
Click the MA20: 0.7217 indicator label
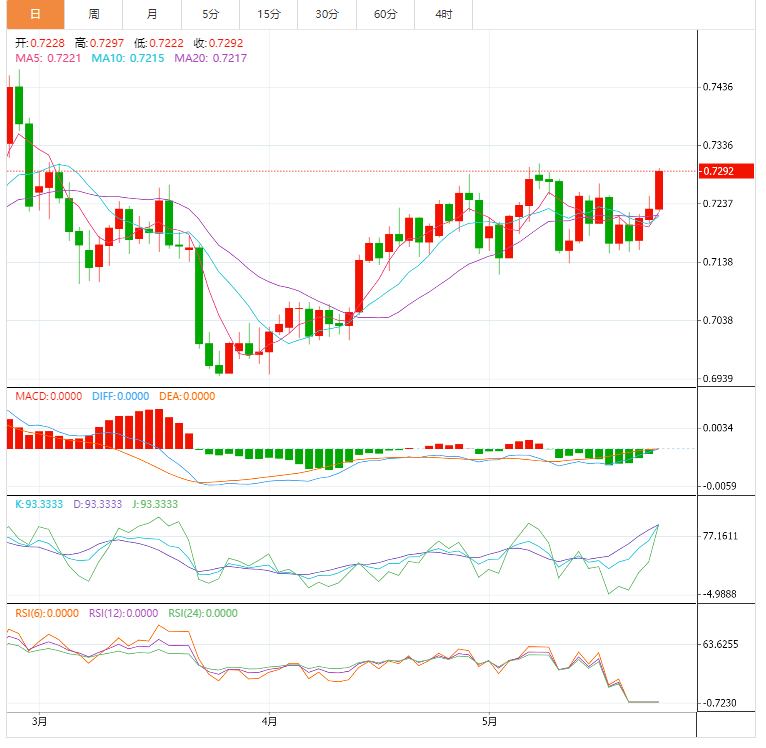[211, 58]
